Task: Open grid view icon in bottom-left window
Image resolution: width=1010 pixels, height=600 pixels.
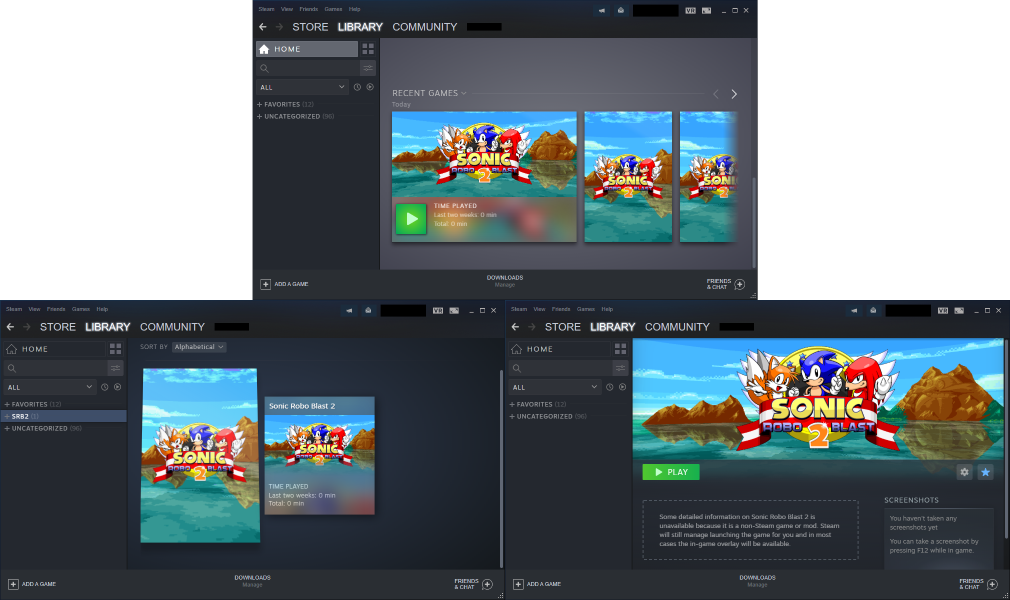Action: (115, 349)
